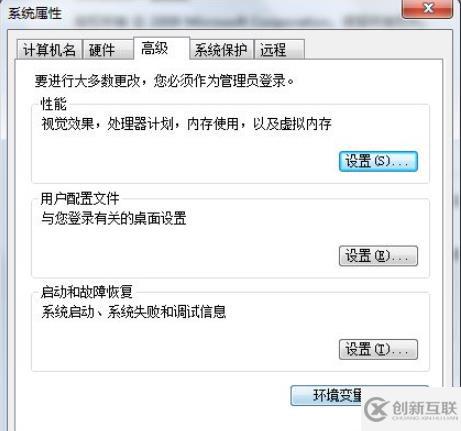Close the 系统属性 dialog with red X
Viewport: 461px width, 431px height.
pyautogui.click(x=428, y=8)
